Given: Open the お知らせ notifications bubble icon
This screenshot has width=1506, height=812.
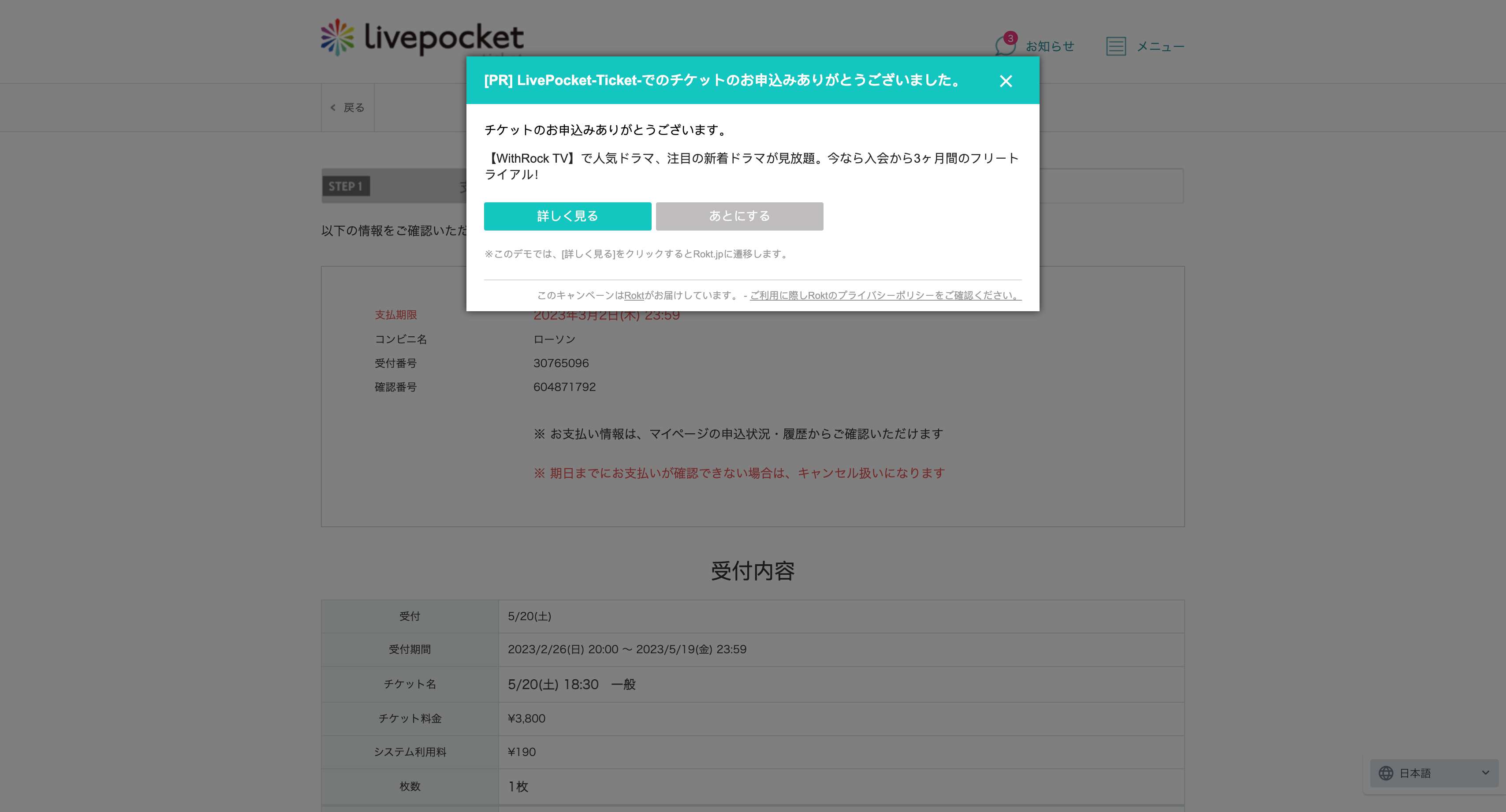Looking at the screenshot, I should coord(1006,45).
